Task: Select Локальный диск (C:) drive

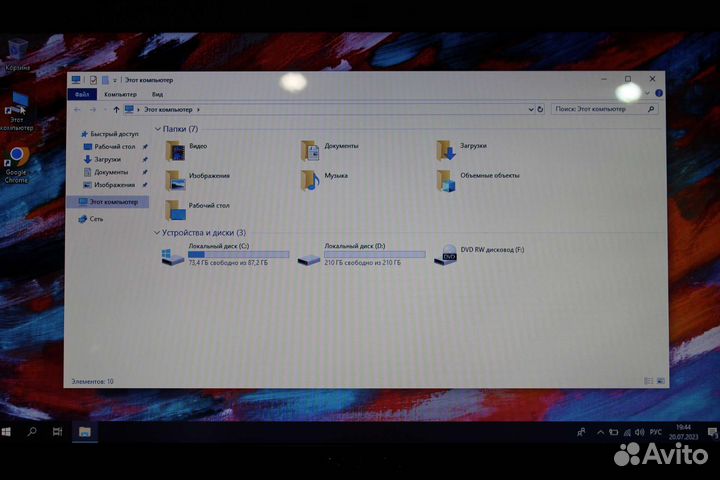Action: point(225,254)
